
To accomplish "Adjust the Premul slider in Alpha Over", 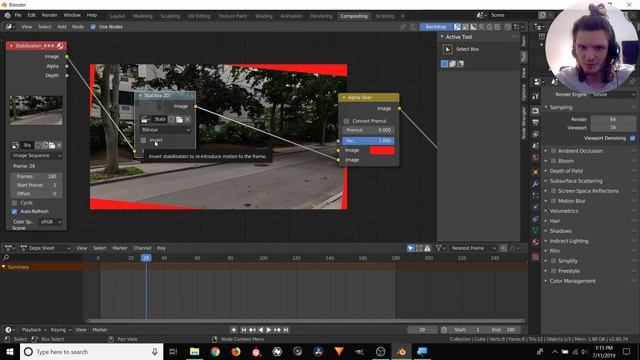I will pos(368,130).
